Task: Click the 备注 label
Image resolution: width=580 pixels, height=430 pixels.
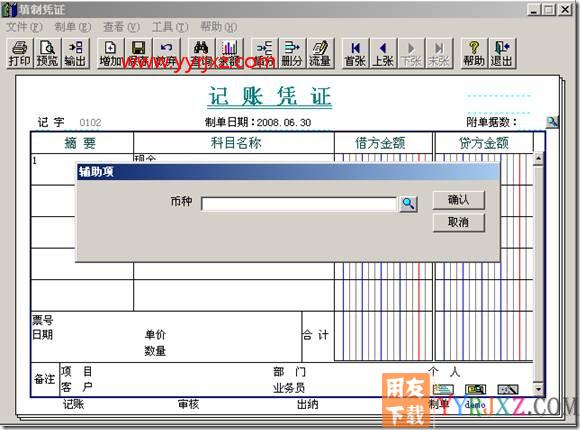Action: coord(44,379)
